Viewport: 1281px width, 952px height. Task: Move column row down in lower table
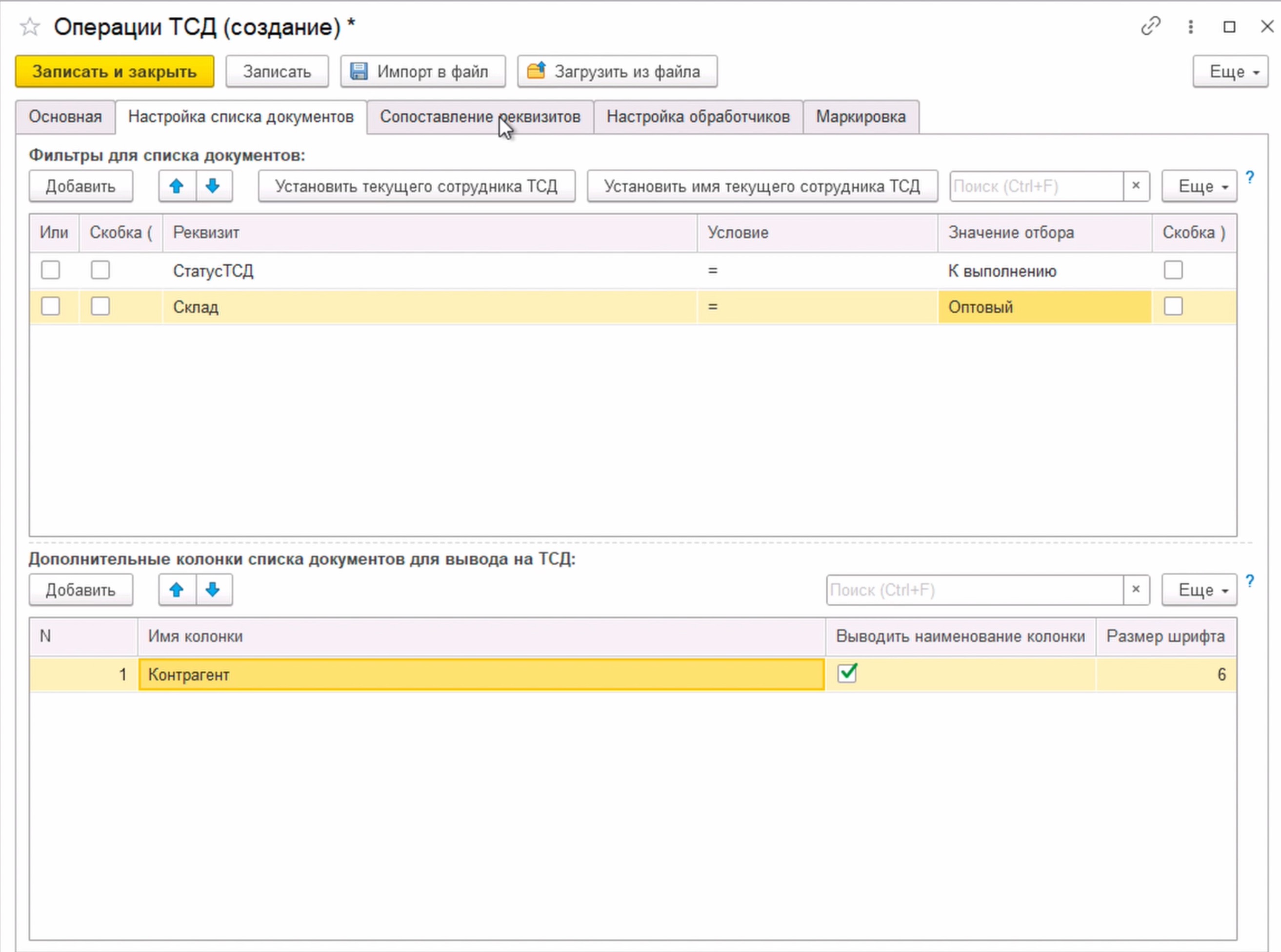click(x=213, y=590)
